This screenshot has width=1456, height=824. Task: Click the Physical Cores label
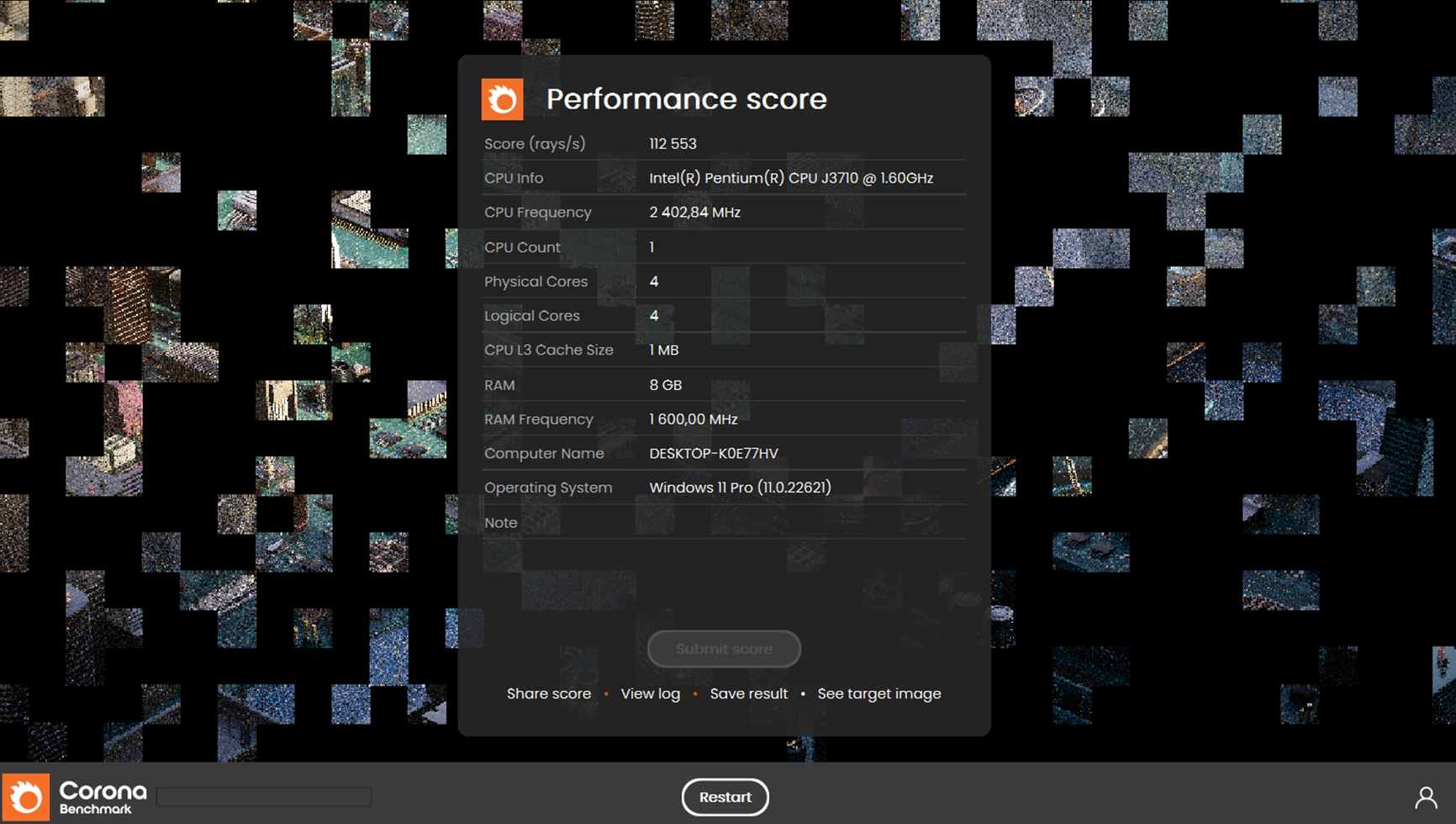point(536,282)
